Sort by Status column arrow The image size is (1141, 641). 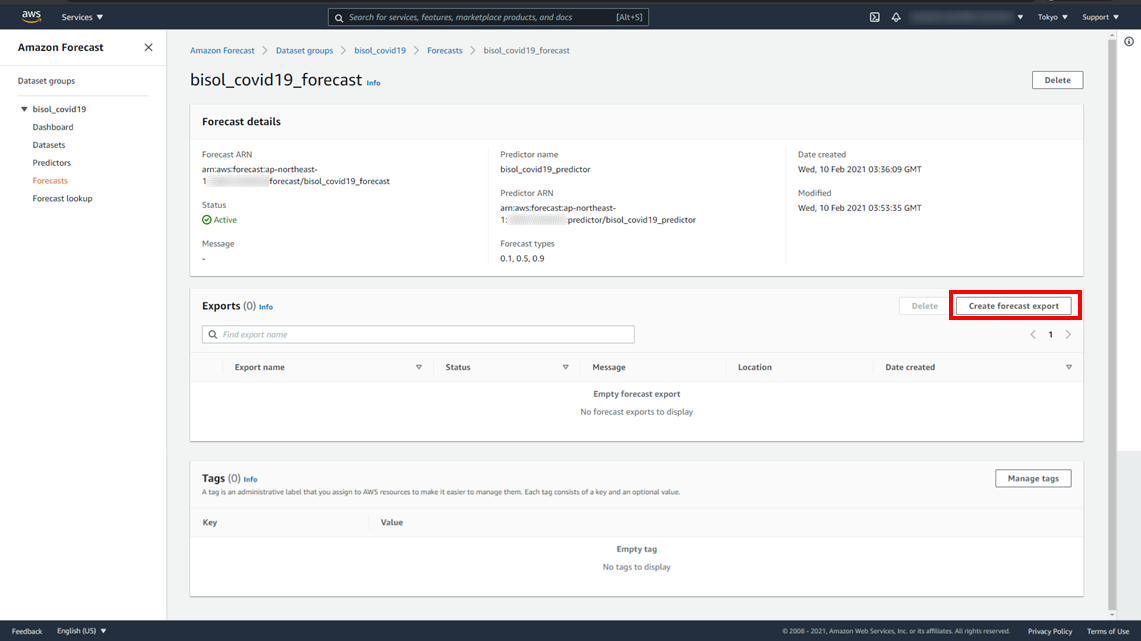(x=565, y=368)
